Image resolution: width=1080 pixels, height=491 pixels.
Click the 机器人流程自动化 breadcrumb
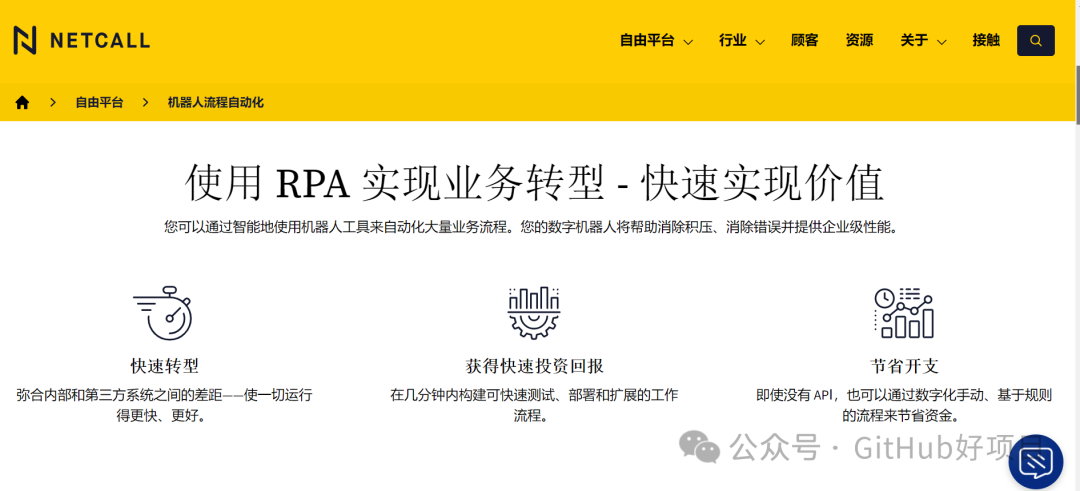click(216, 103)
